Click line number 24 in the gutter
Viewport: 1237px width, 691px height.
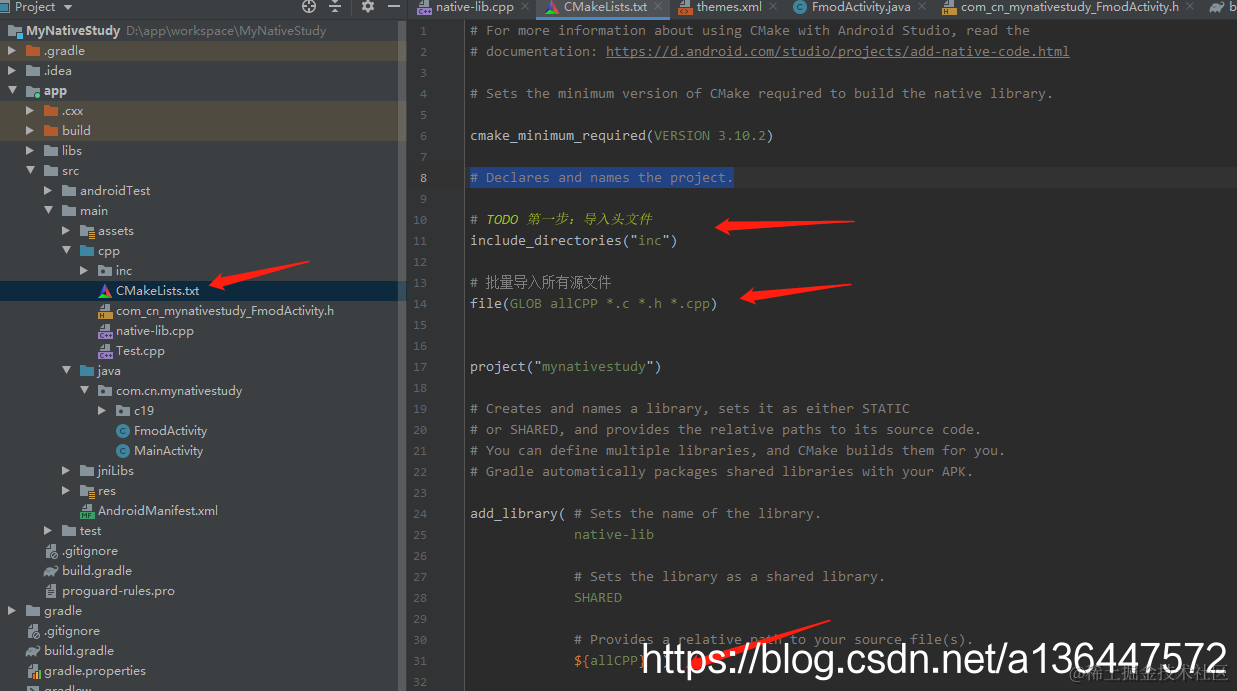tap(418, 514)
